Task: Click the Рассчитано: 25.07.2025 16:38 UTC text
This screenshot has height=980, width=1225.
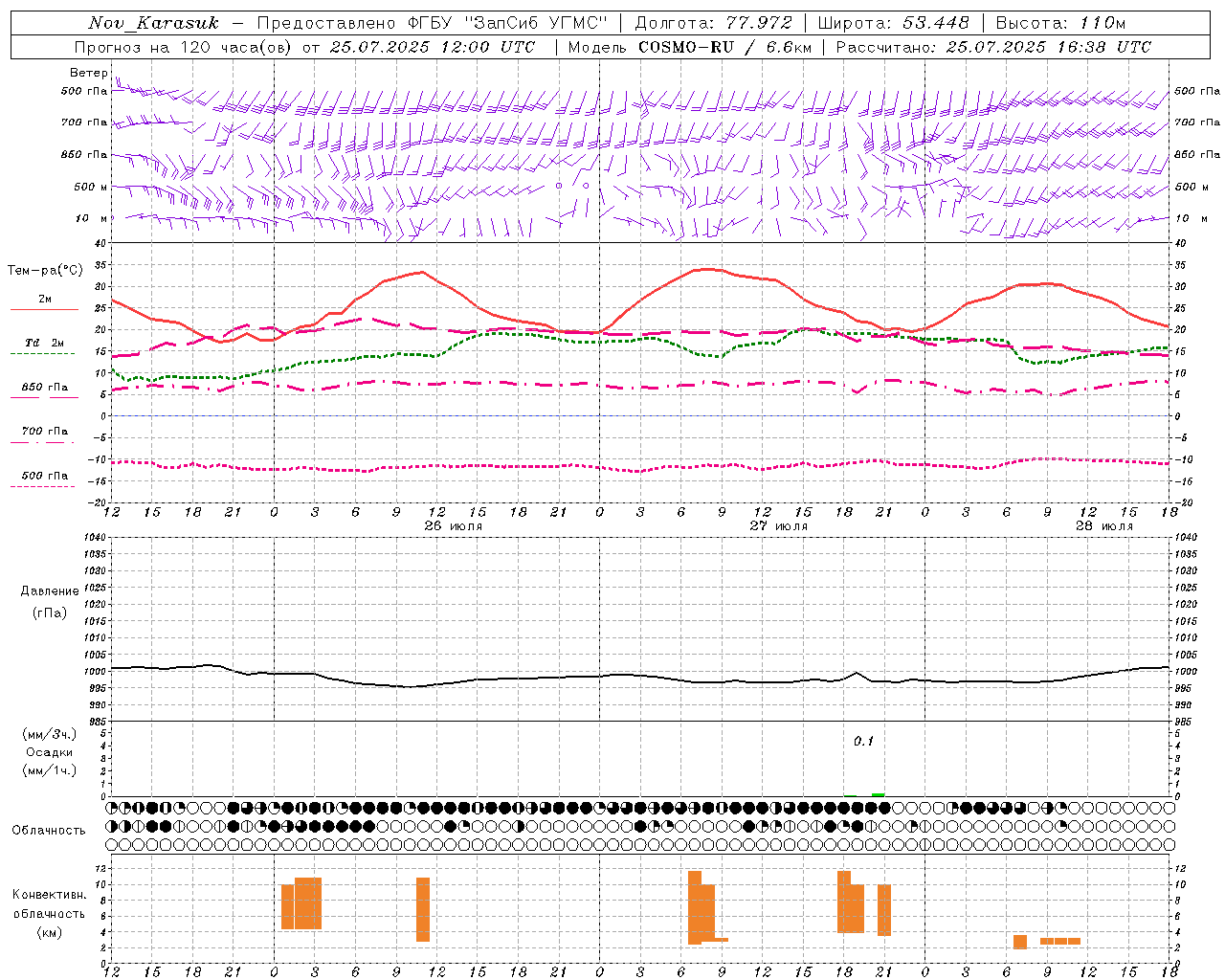Action: coord(993,47)
